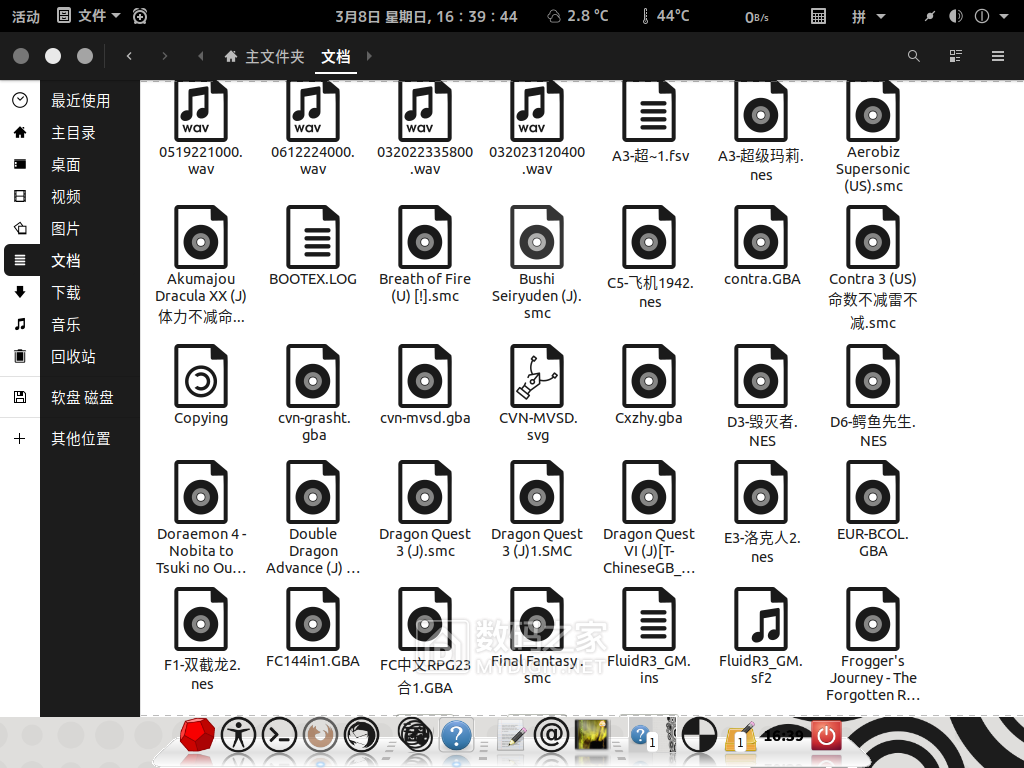Open the 活动 activities overview
This screenshot has width=1024, height=768.
[x=25, y=16]
